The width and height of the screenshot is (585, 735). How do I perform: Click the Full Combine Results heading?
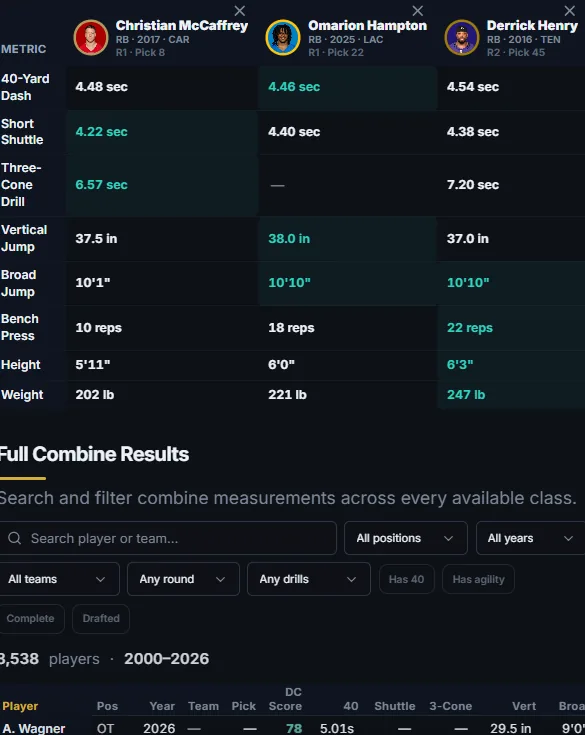[94, 454]
